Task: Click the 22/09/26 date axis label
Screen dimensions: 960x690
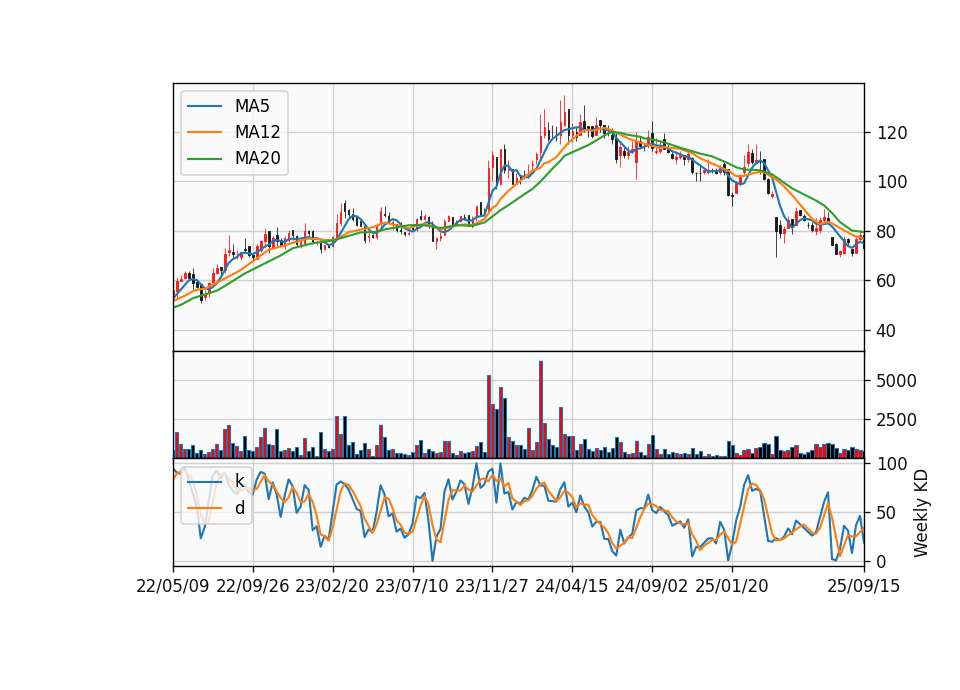Action: [253, 586]
